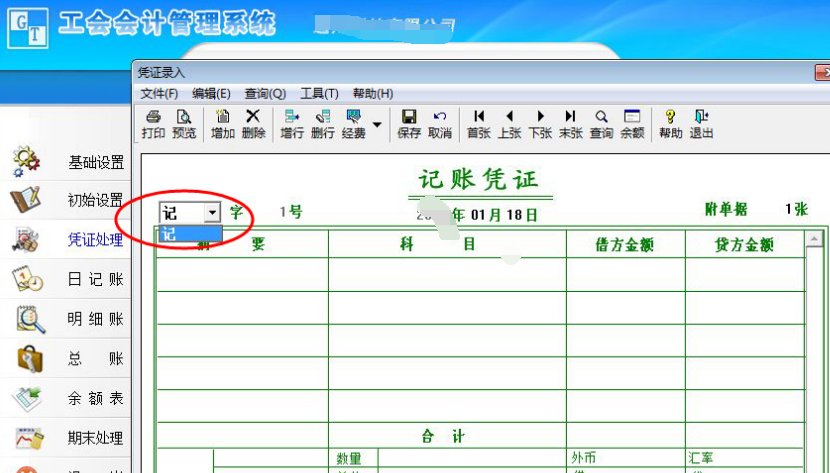Open the 编辑(E) menu

(211, 94)
